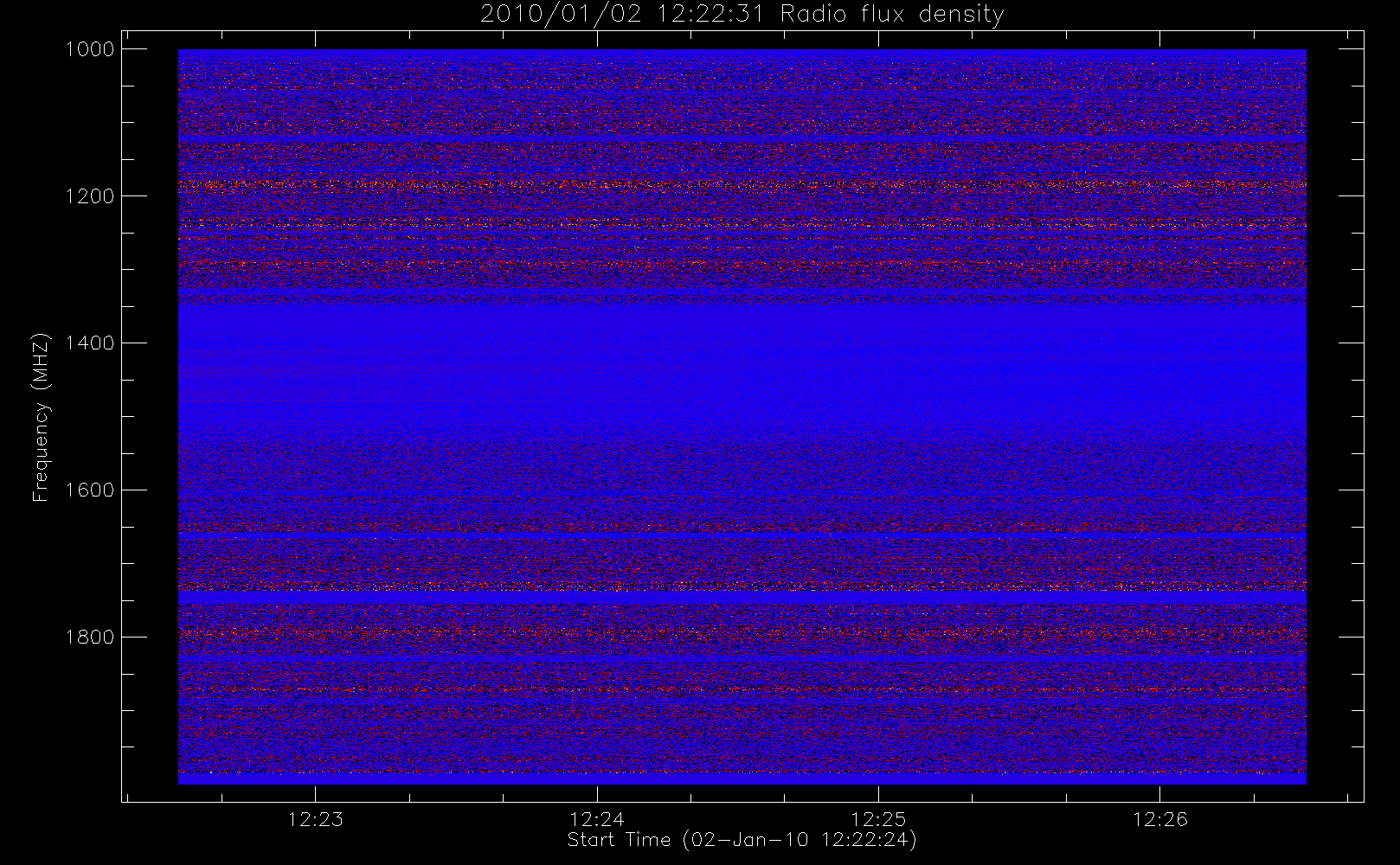Click the 1000 frequency tick label
1400x865 pixels.
[x=90, y=49]
